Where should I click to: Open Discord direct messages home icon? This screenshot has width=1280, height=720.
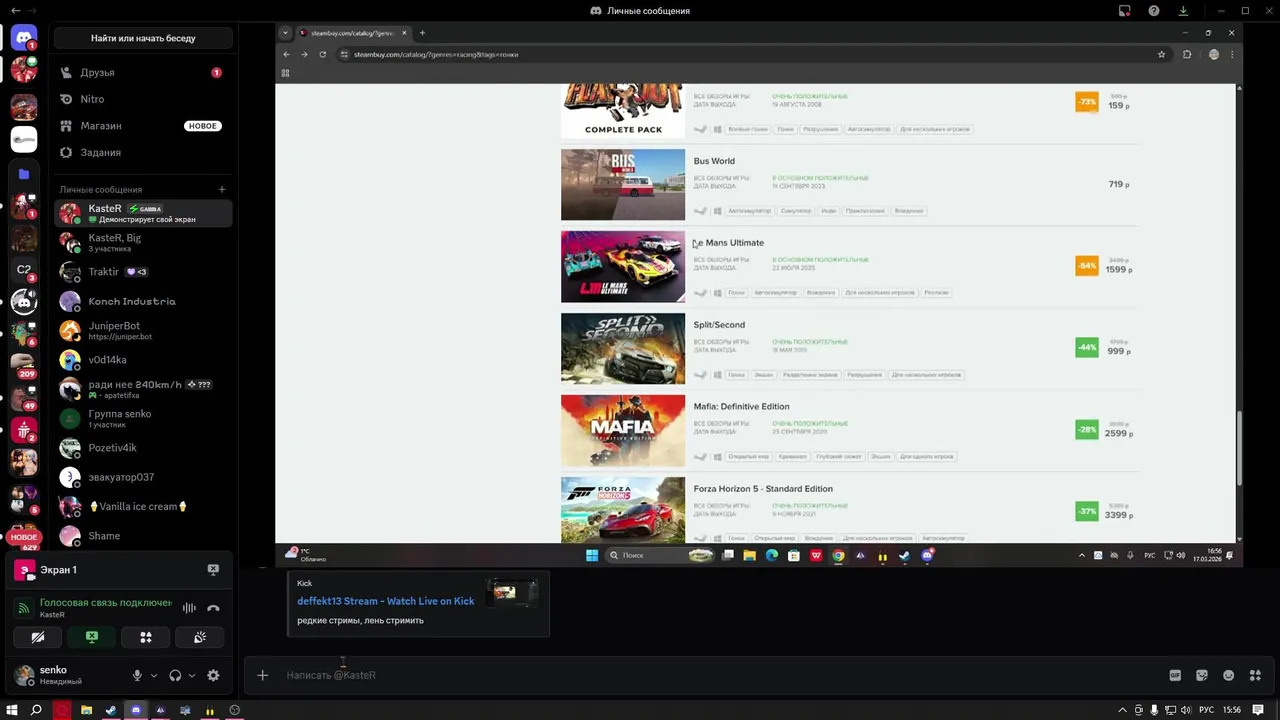click(x=24, y=37)
